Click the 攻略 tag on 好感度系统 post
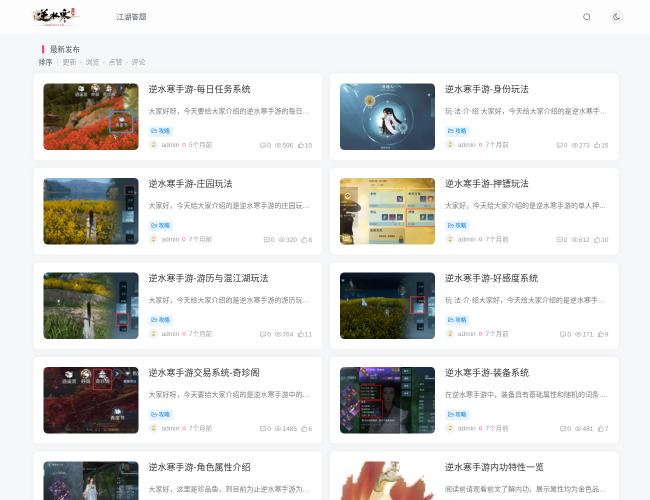The height and width of the screenshot is (500, 650). pos(457,319)
